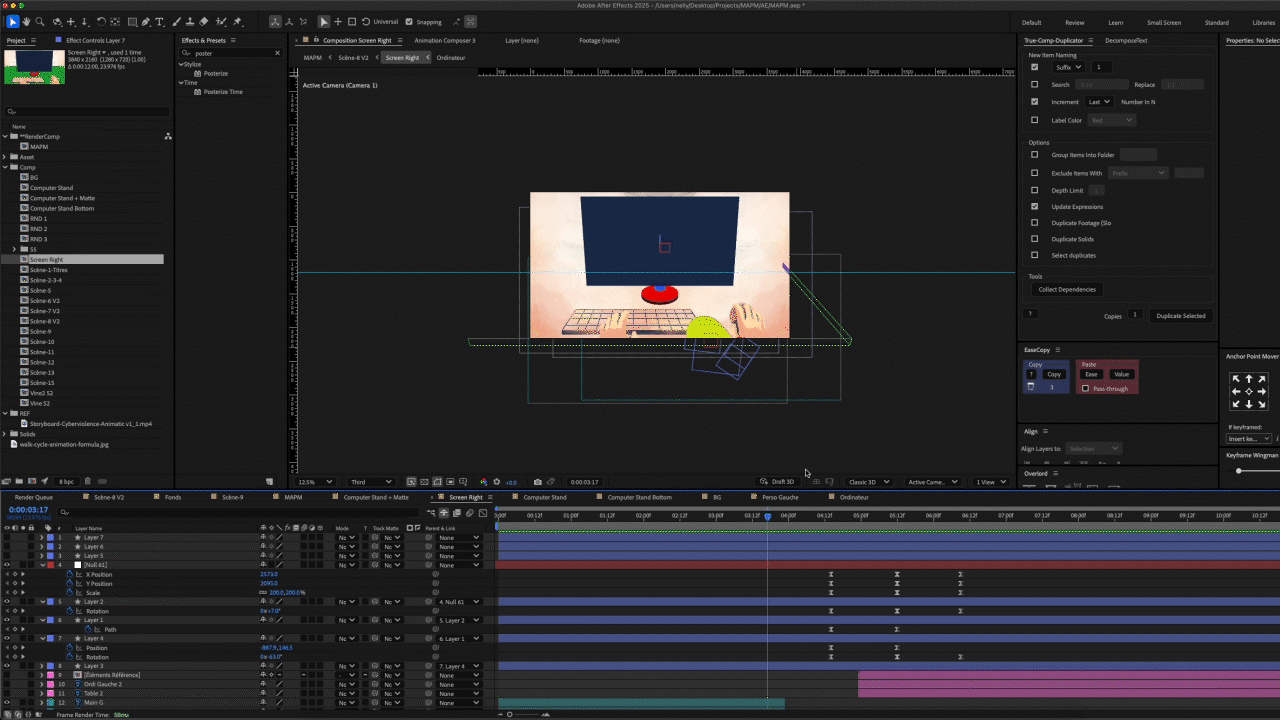Click the Collect Dependencies button
This screenshot has height=720, width=1280.
point(1067,289)
